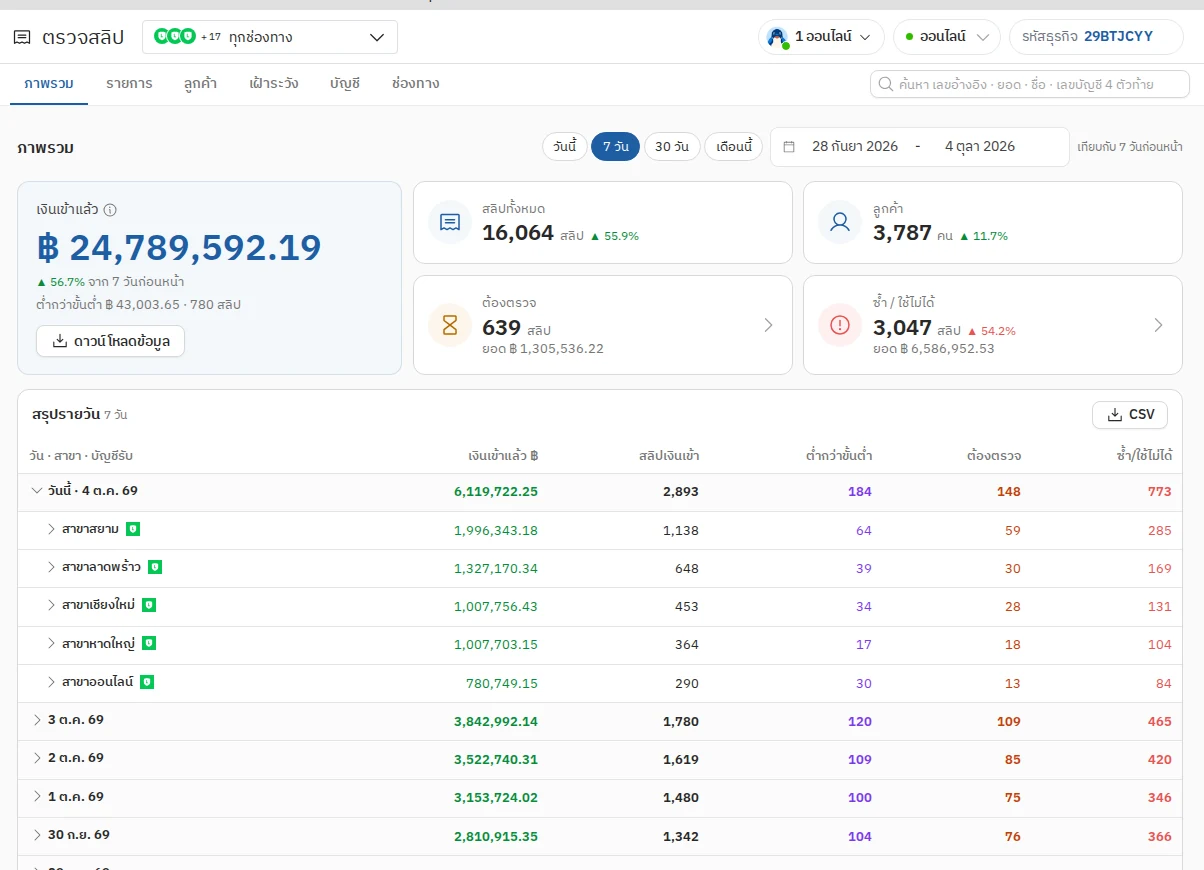Click the start date 28 กันยา 2026
Viewport: 1204px width, 870px height.
point(855,147)
